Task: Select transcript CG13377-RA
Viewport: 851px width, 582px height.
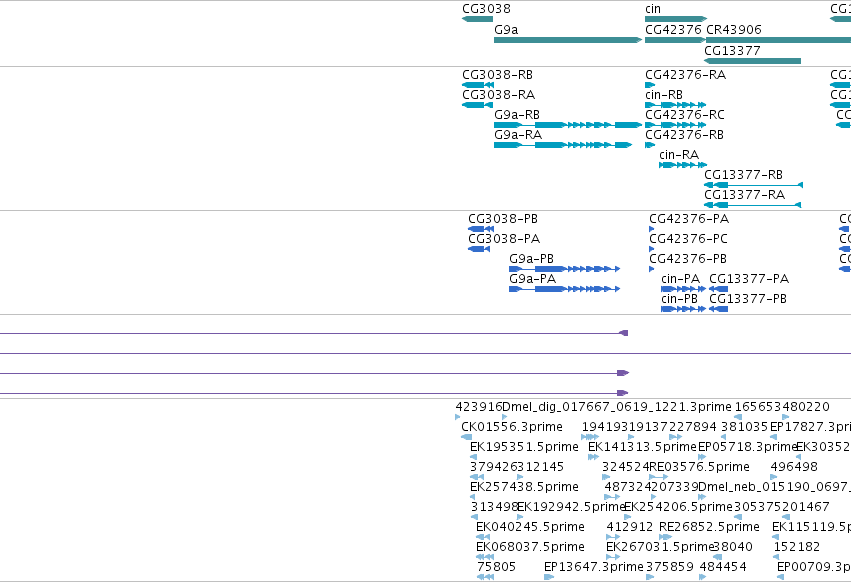Action: click(752, 205)
